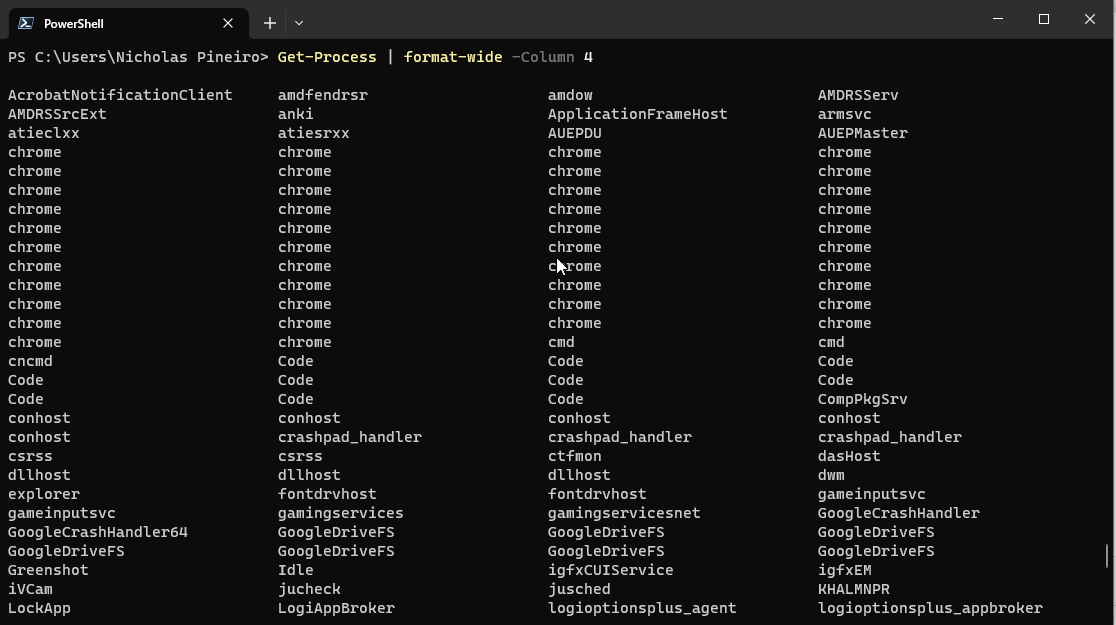This screenshot has height=625, width=1116.
Task: Click the ctfmon row's csrss entry in second column
Action: click(300, 456)
